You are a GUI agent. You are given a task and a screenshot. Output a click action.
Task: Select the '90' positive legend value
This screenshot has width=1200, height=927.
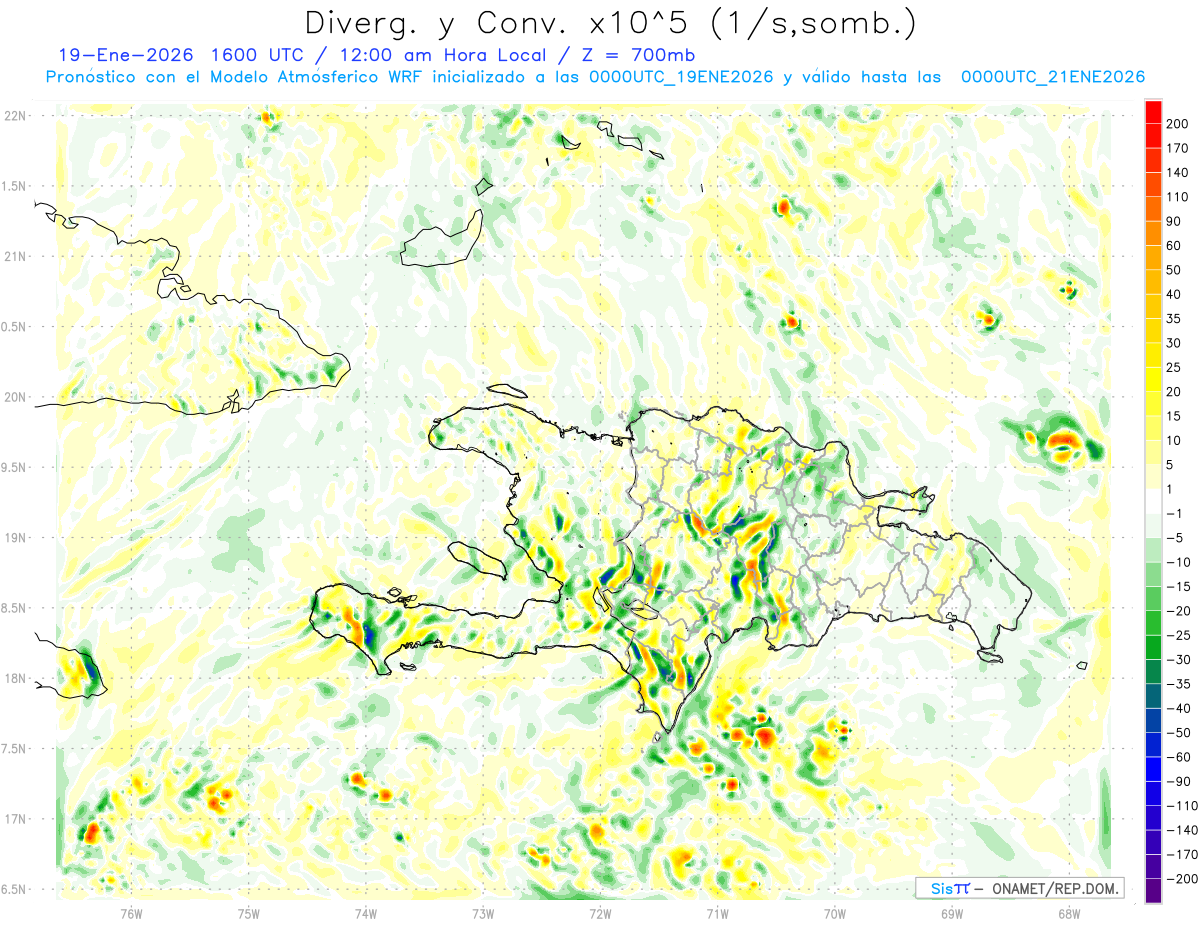point(1174,221)
